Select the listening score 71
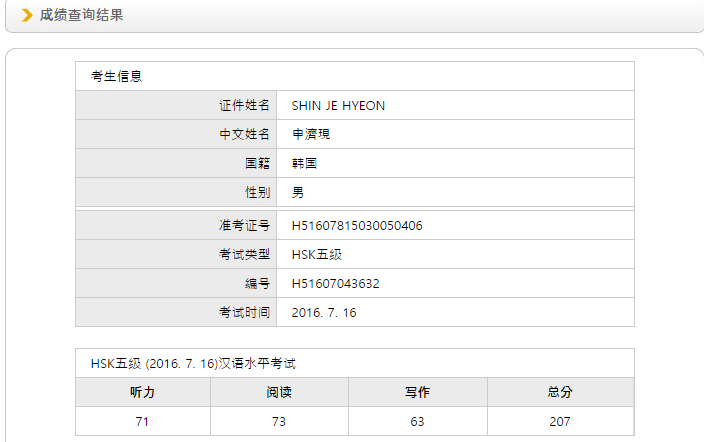The height and width of the screenshot is (442, 704). click(142, 422)
